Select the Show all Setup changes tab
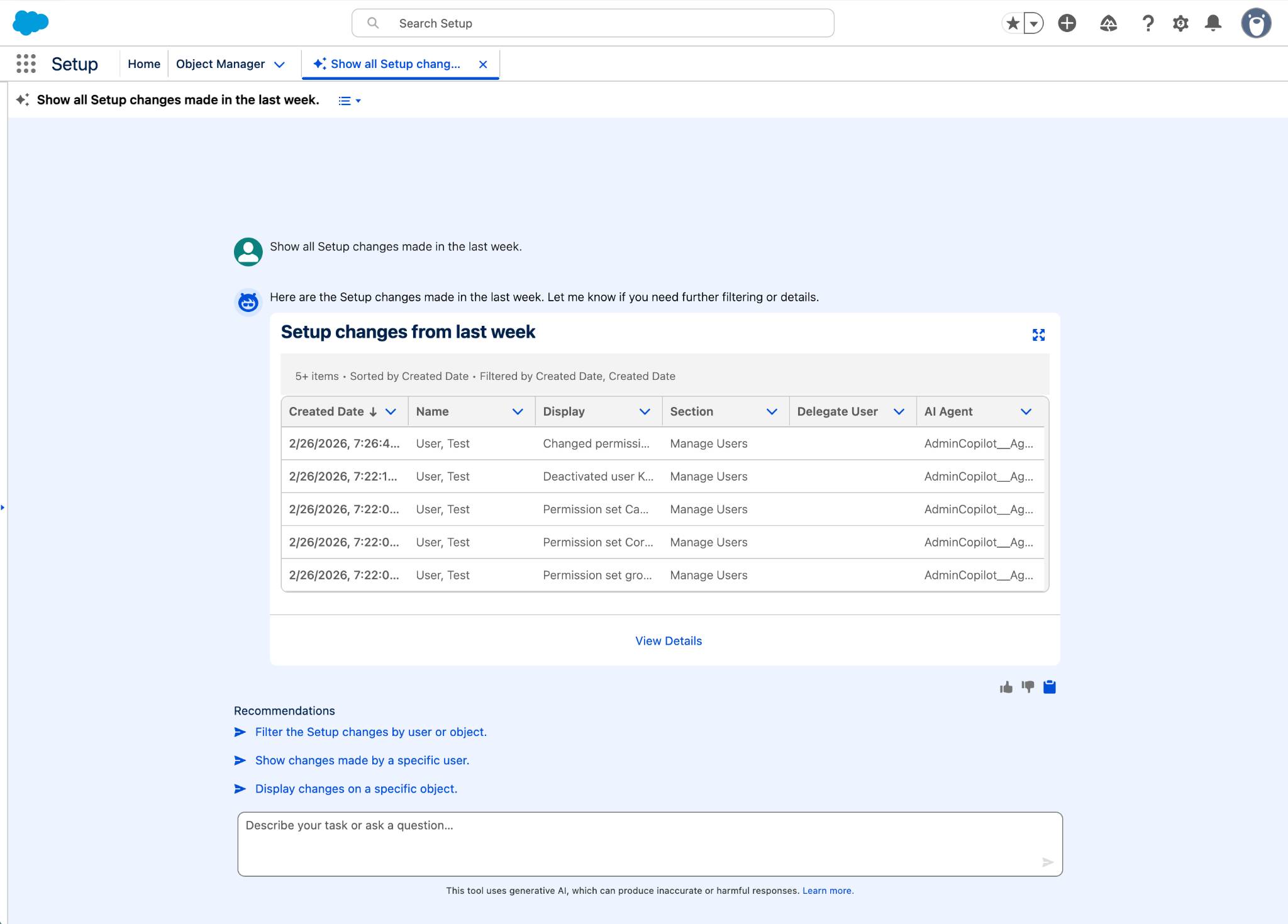The width and height of the screenshot is (1288, 924). (x=395, y=64)
